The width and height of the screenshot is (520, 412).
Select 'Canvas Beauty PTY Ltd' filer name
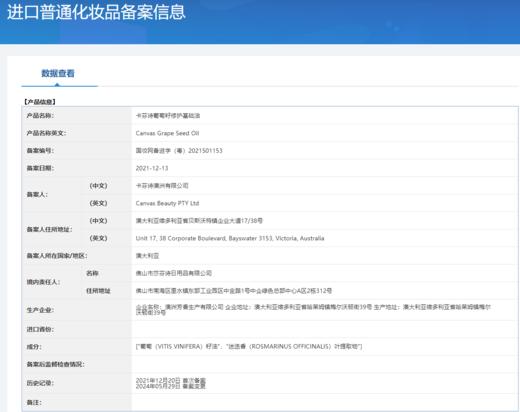(x=167, y=203)
